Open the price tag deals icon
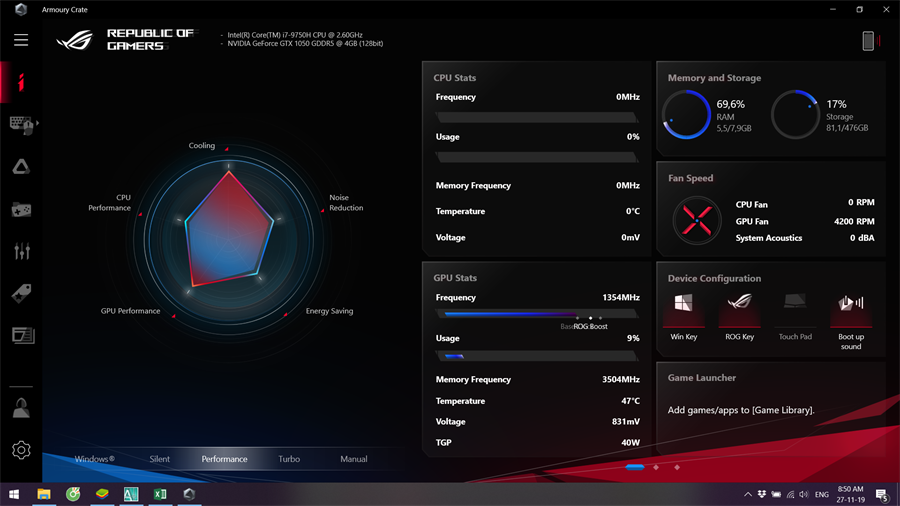This screenshot has height=506, width=900. pyautogui.click(x=21, y=293)
